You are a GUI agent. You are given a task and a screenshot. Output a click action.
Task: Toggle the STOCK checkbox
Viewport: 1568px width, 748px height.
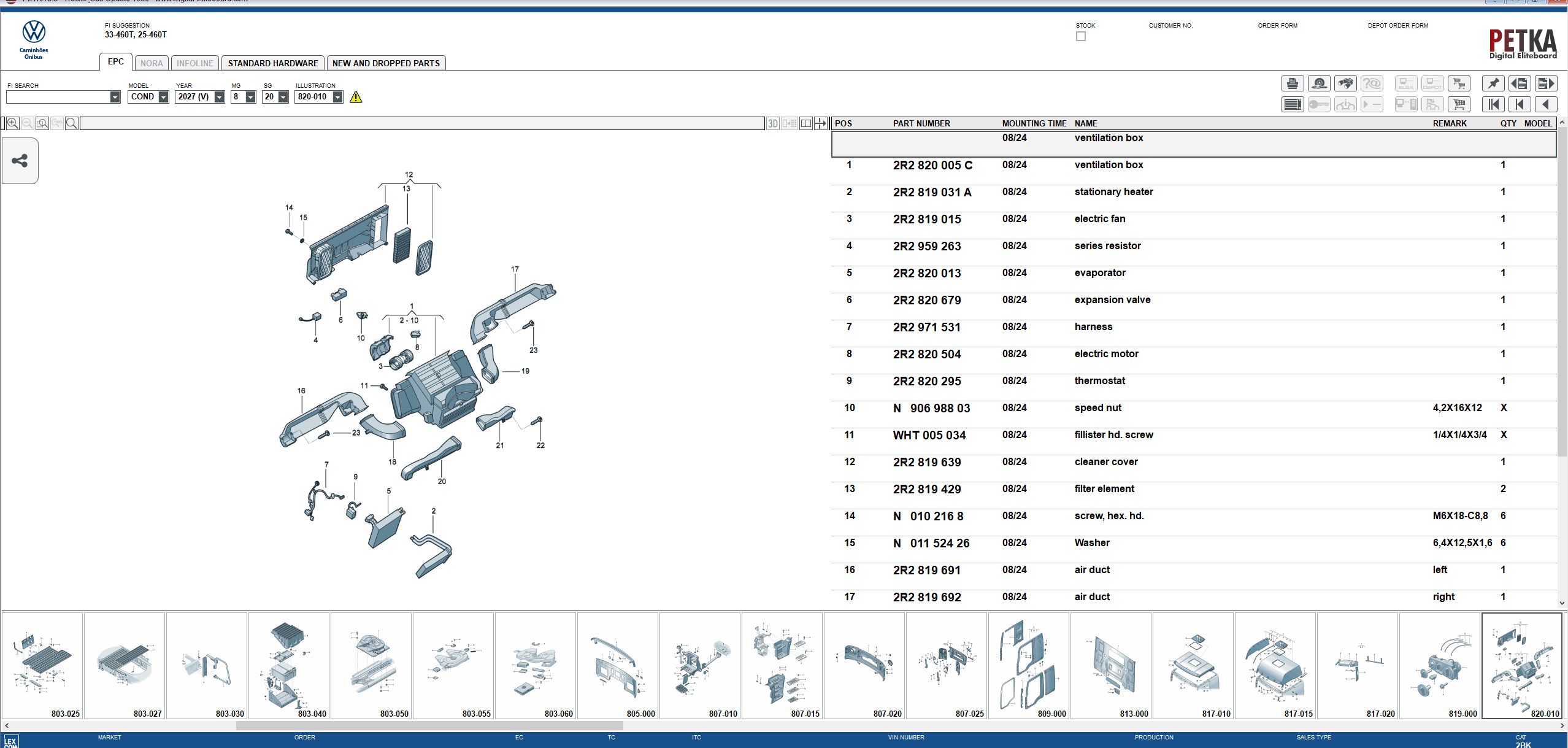(1080, 37)
